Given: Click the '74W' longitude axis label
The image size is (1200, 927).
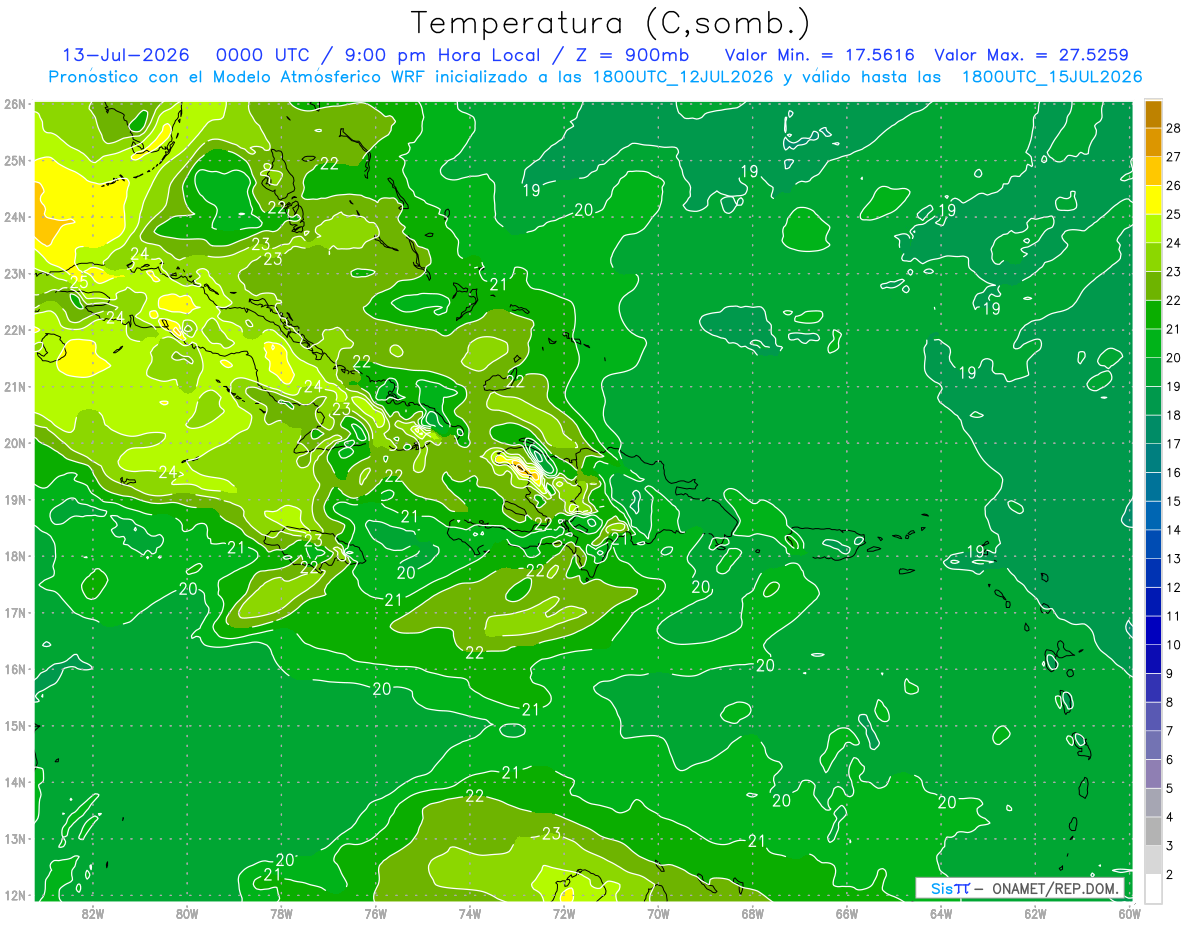Looking at the screenshot, I should [x=469, y=913].
